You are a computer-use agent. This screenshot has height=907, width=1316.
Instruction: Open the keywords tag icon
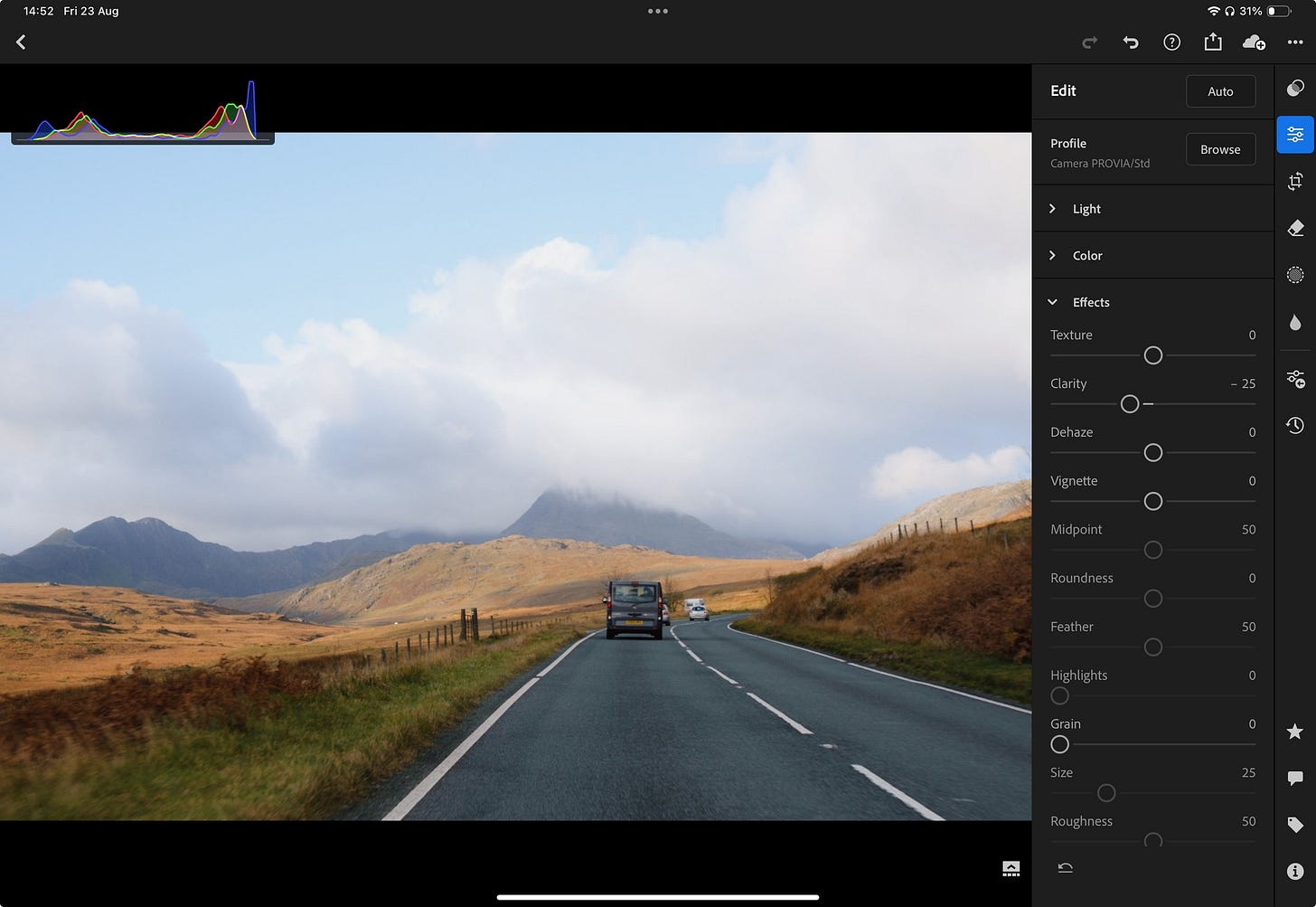pos(1295,825)
